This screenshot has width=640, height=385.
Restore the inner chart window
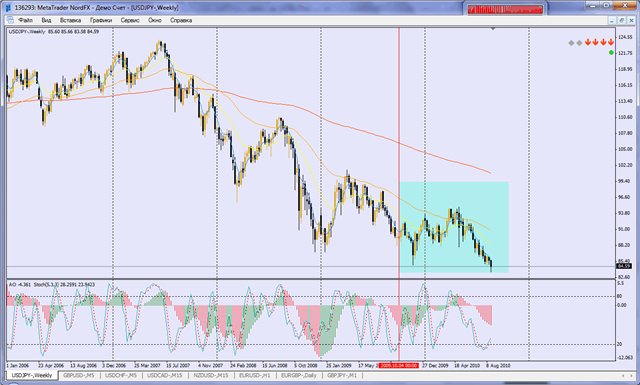point(622,20)
